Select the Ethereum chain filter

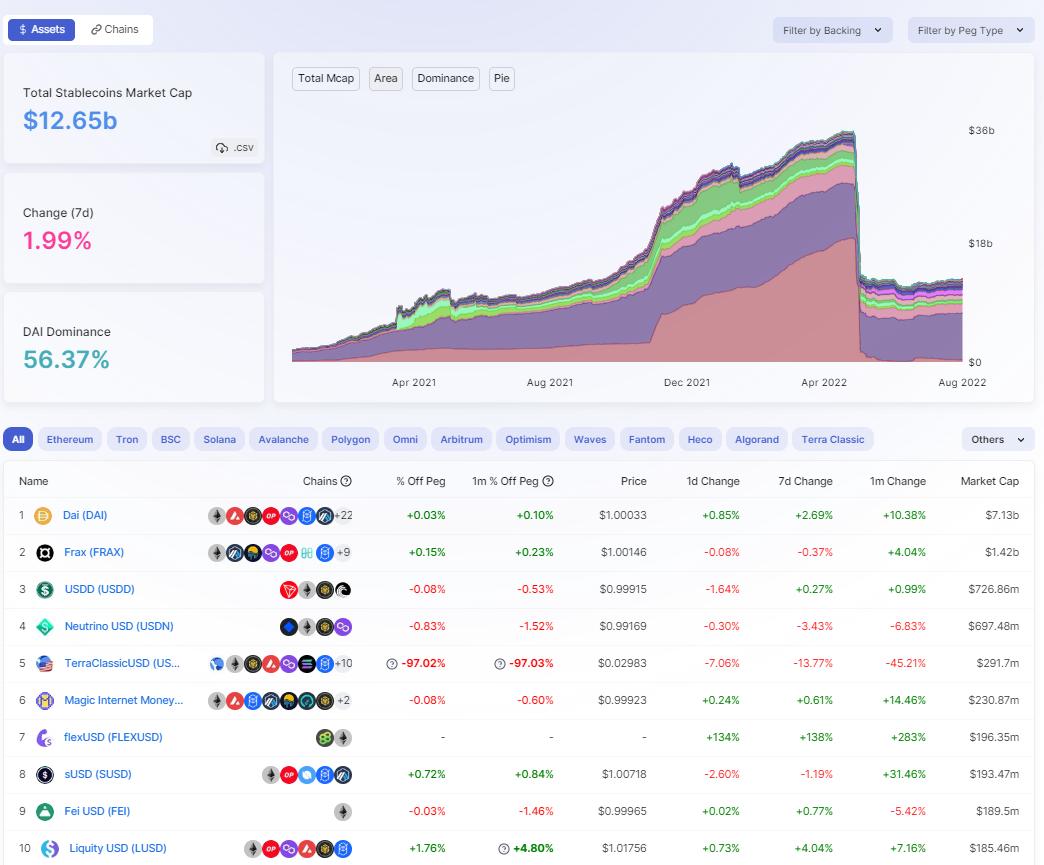coord(70,439)
